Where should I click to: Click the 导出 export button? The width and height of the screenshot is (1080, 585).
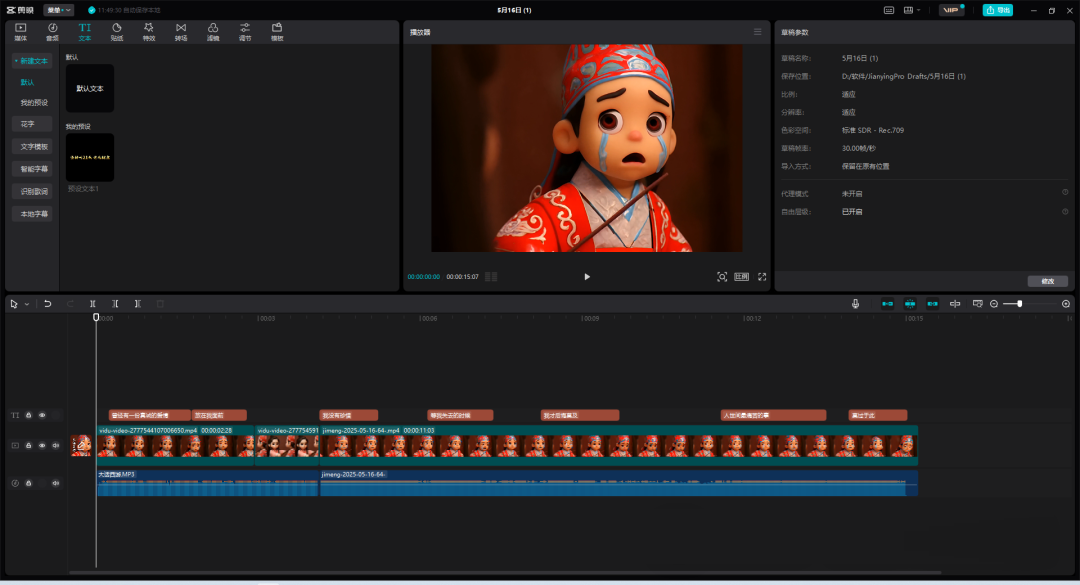(x=997, y=10)
